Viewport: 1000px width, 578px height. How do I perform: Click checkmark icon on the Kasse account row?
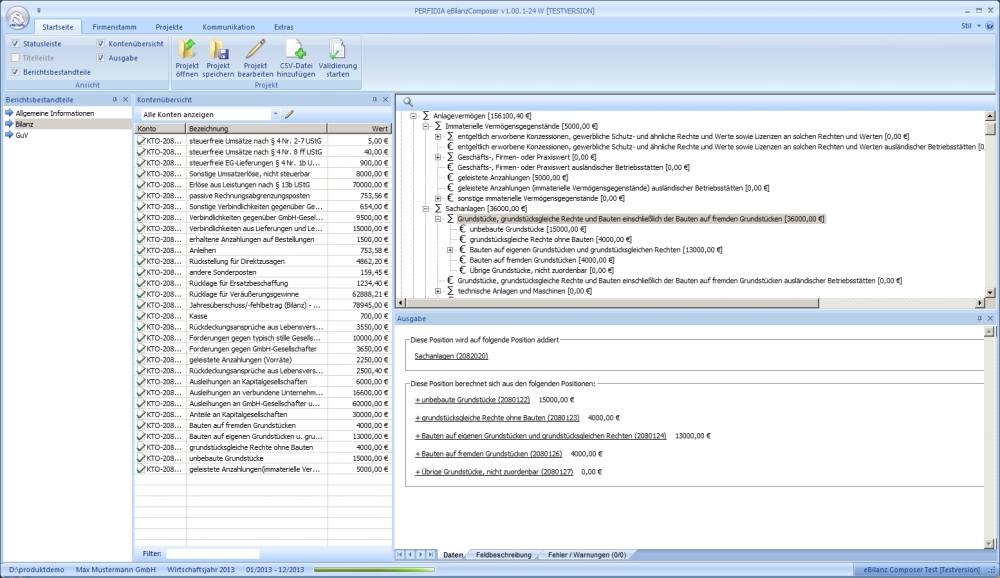[141, 316]
